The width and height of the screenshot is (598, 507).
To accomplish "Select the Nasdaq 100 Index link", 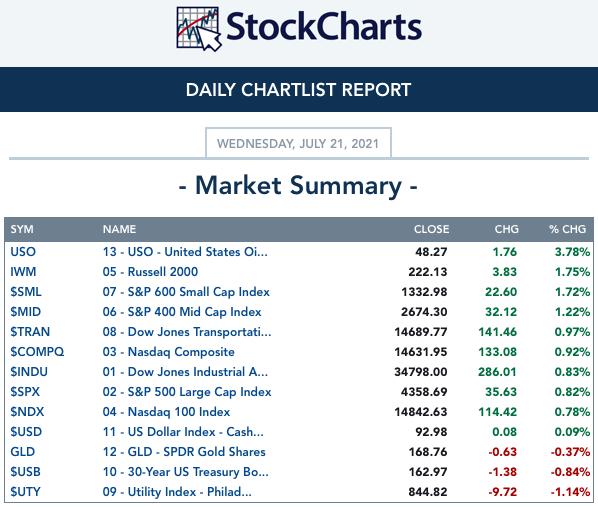I will pyautogui.click(x=166, y=412).
